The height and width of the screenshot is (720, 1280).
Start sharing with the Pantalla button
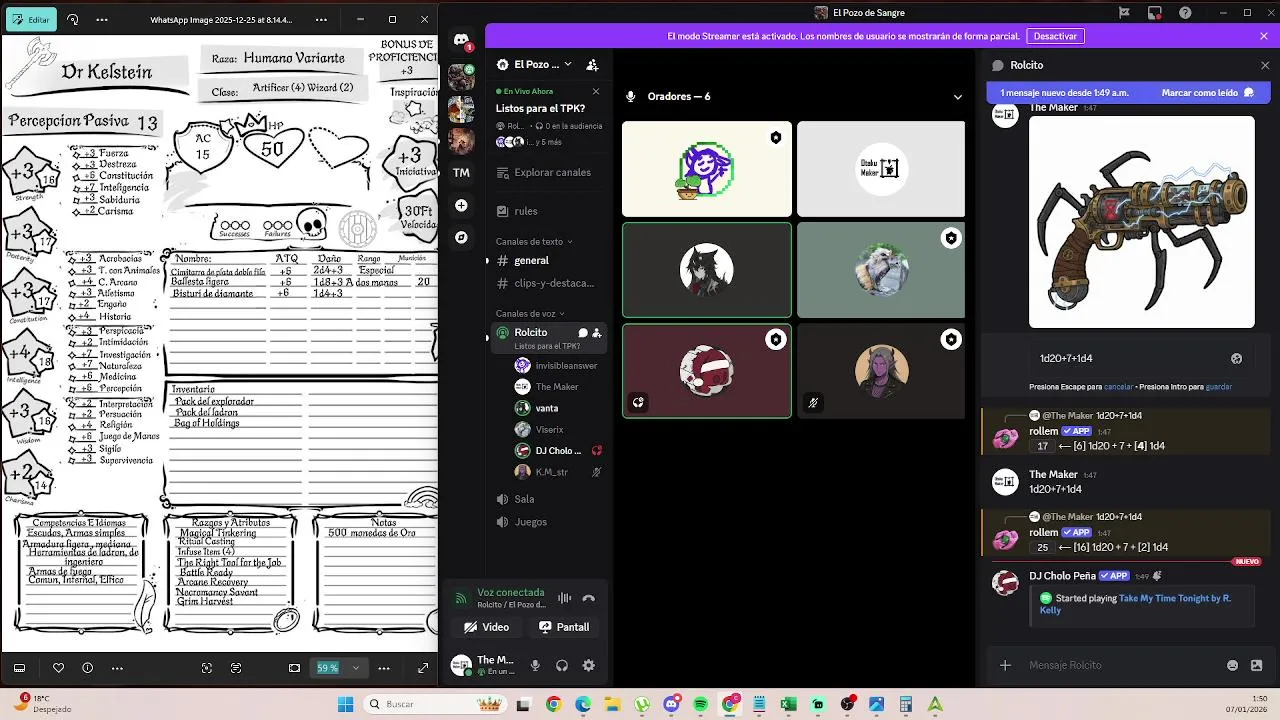pyautogui.click(x=564, y=627)
